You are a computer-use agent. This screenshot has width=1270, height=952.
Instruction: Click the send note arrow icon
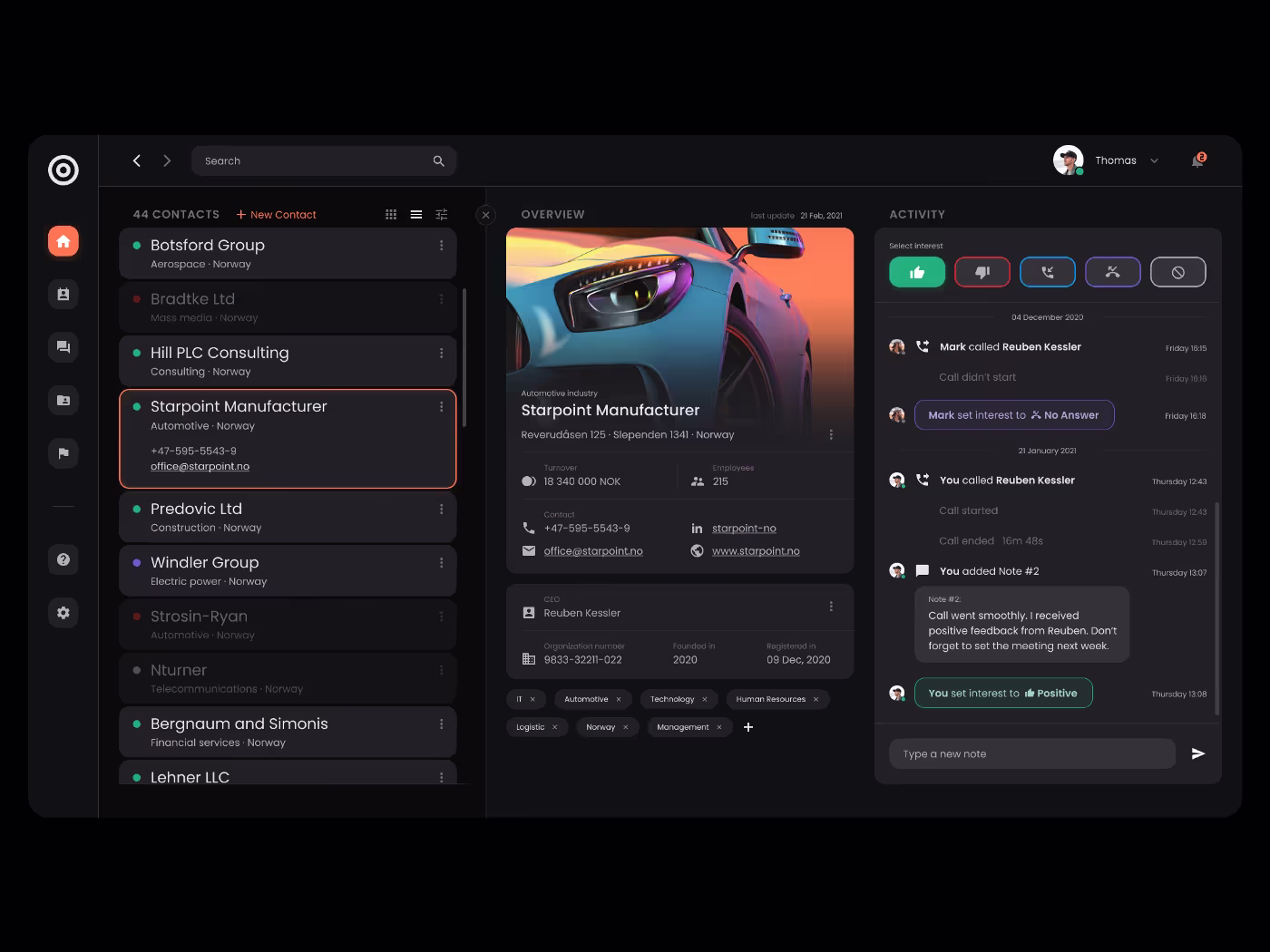1197,753
